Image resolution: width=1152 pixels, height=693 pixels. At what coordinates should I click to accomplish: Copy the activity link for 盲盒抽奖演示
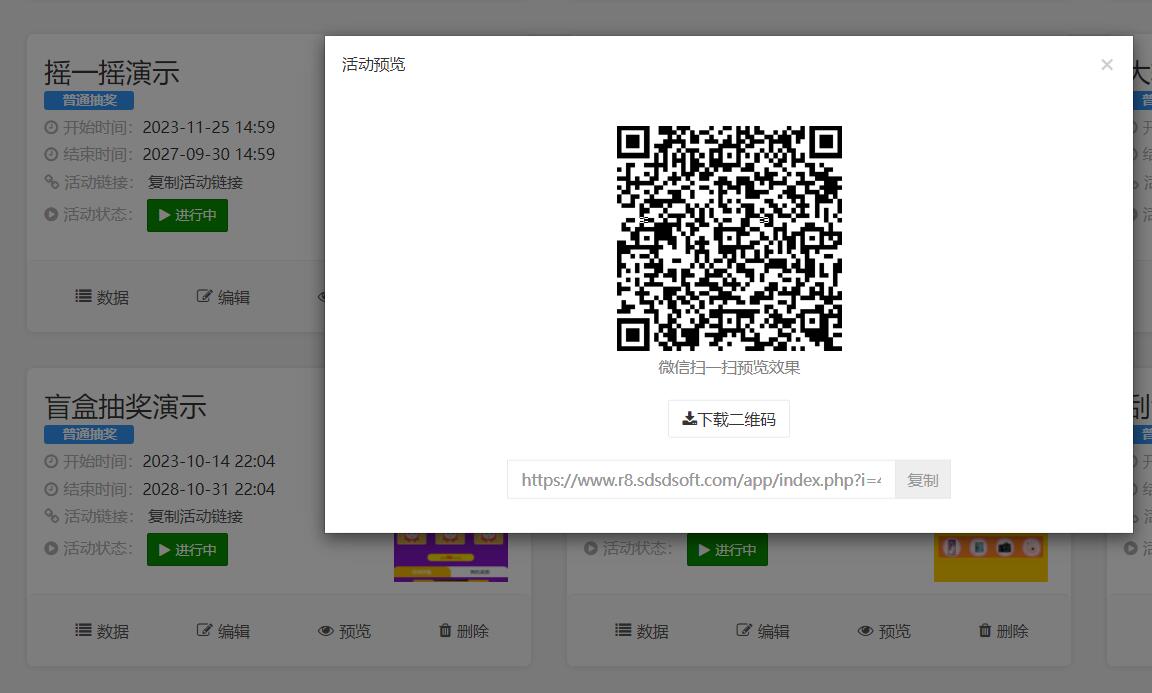coord(195,517)
